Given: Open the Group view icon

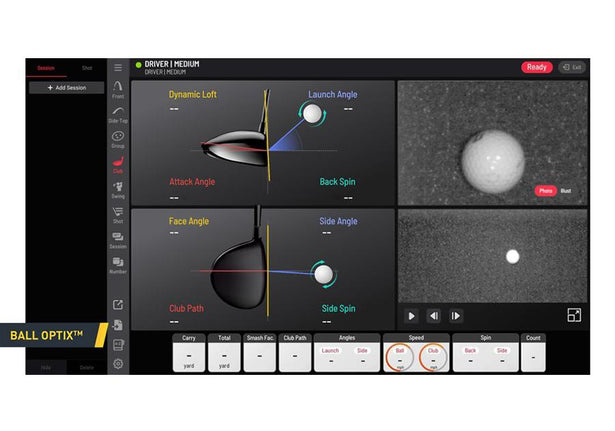Looking at the screenshot, I should point(118,139).
